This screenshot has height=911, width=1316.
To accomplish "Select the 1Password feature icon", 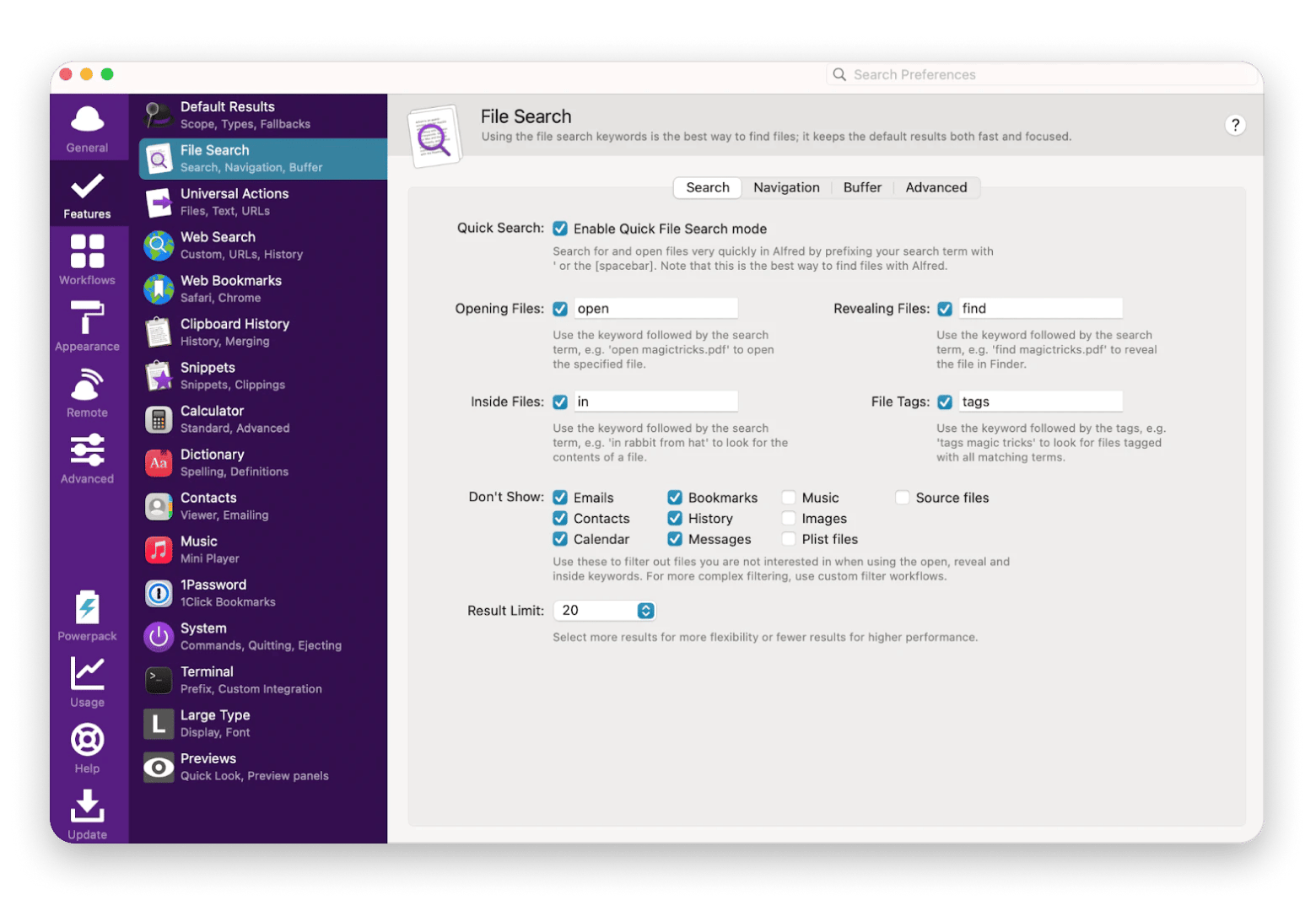I will click(x=159, y=594).
